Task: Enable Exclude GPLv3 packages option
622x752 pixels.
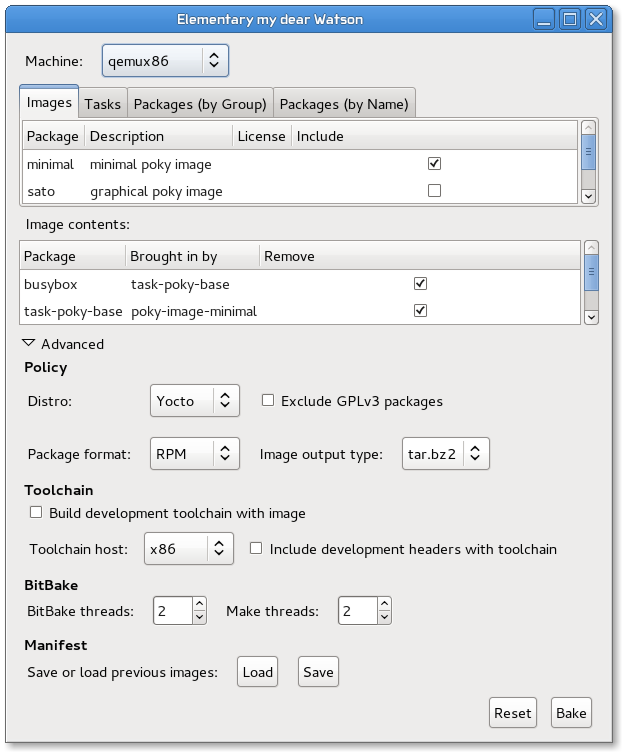Action: 268,401
